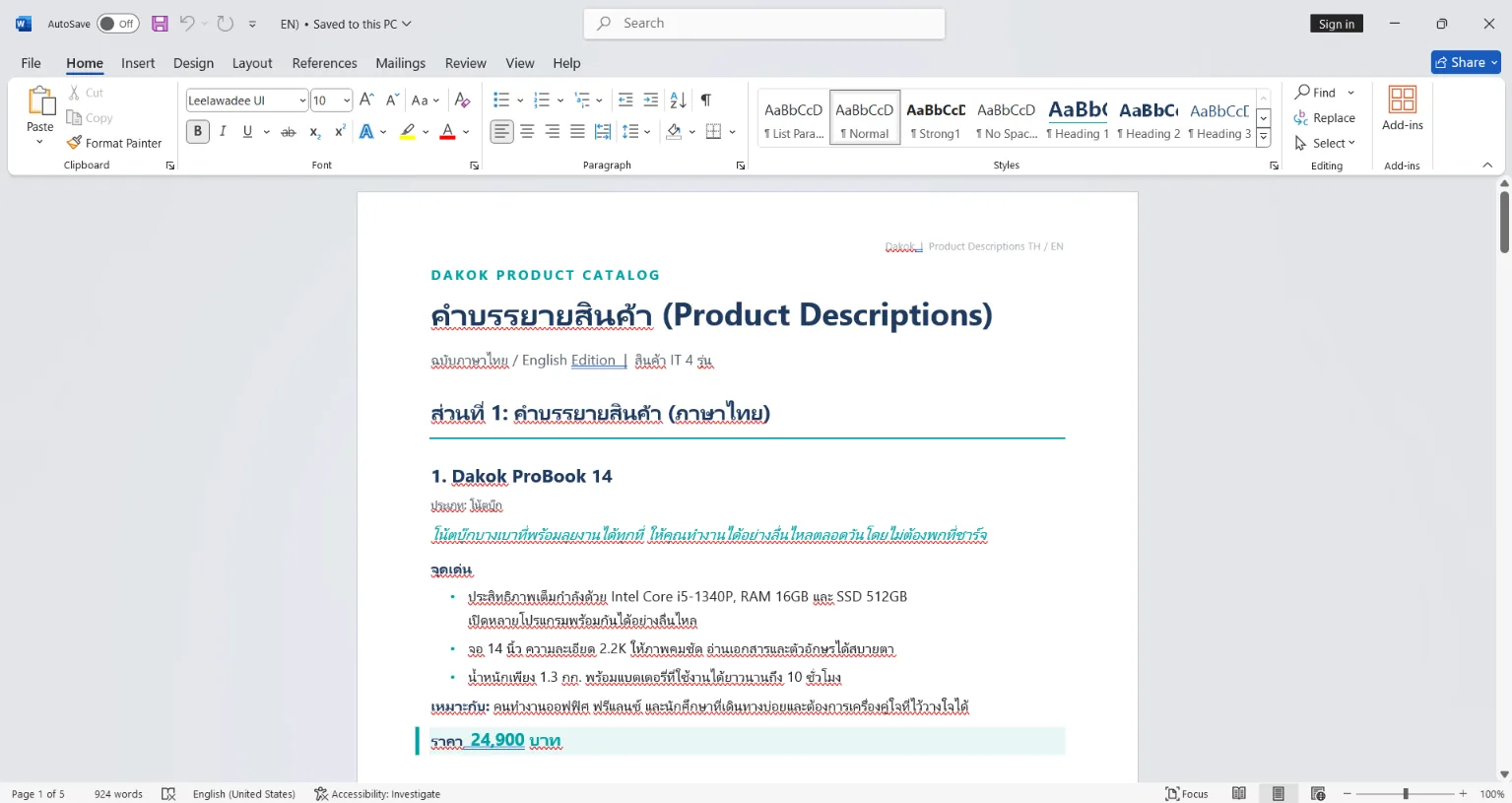Open the Insert tab
Image resolution: width=1512 pixels, height=803 pixels.
click(138, 63)
